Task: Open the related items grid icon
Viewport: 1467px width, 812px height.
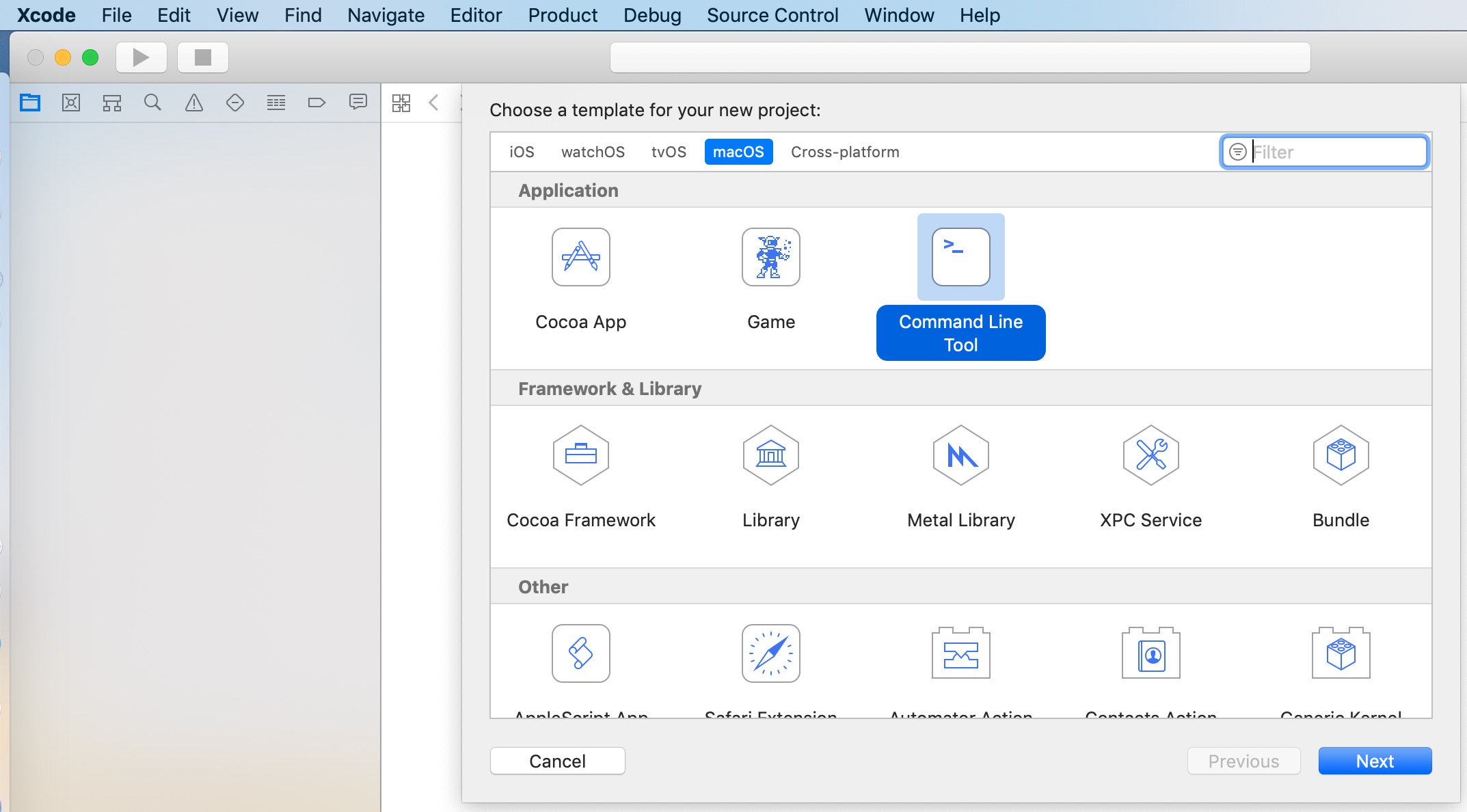Action: tap(401, 103)
